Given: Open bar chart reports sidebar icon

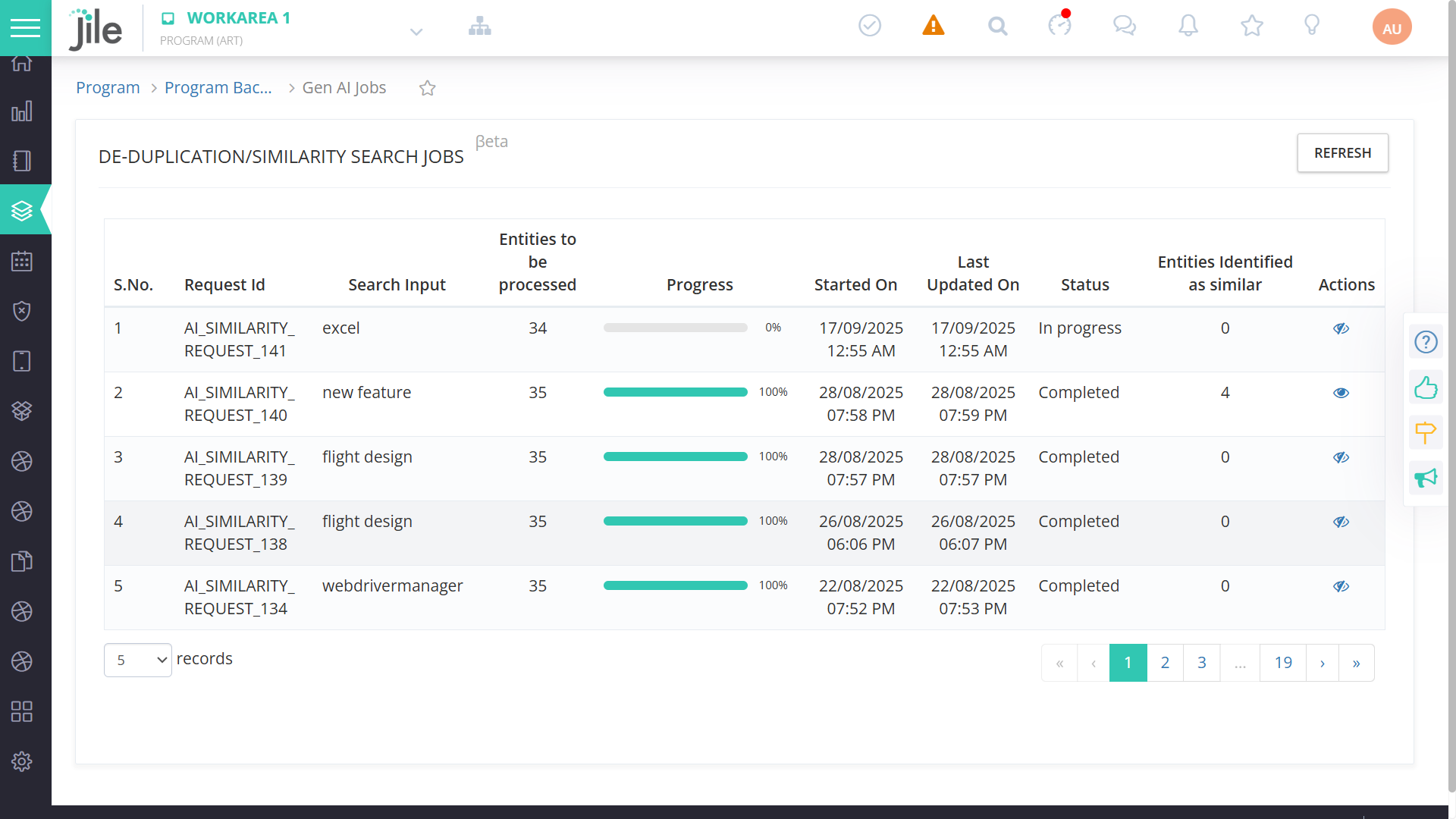Looking at the screenshot, I should [x=22, y=111].
